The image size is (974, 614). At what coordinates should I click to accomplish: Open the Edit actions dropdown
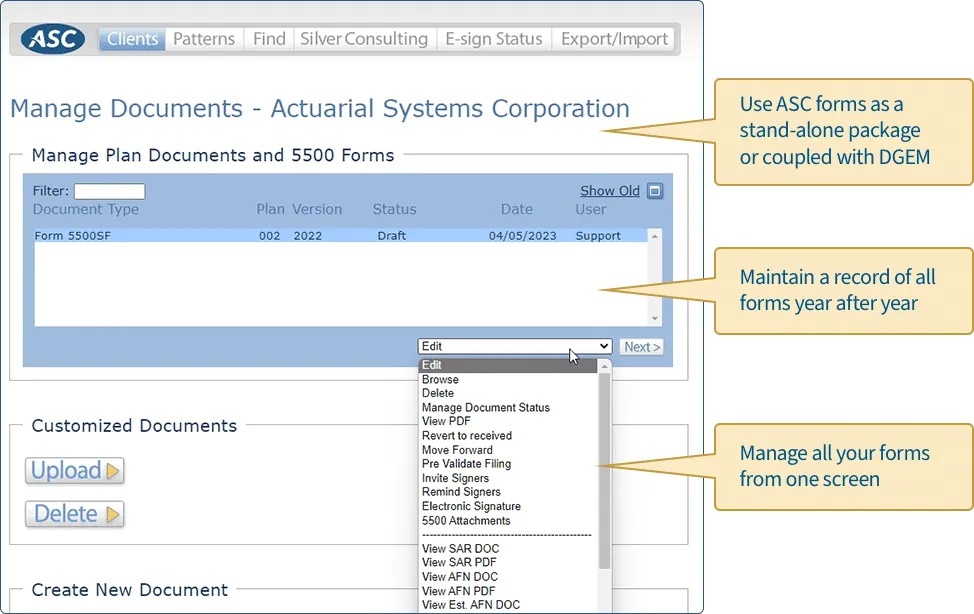coord(514,345)
